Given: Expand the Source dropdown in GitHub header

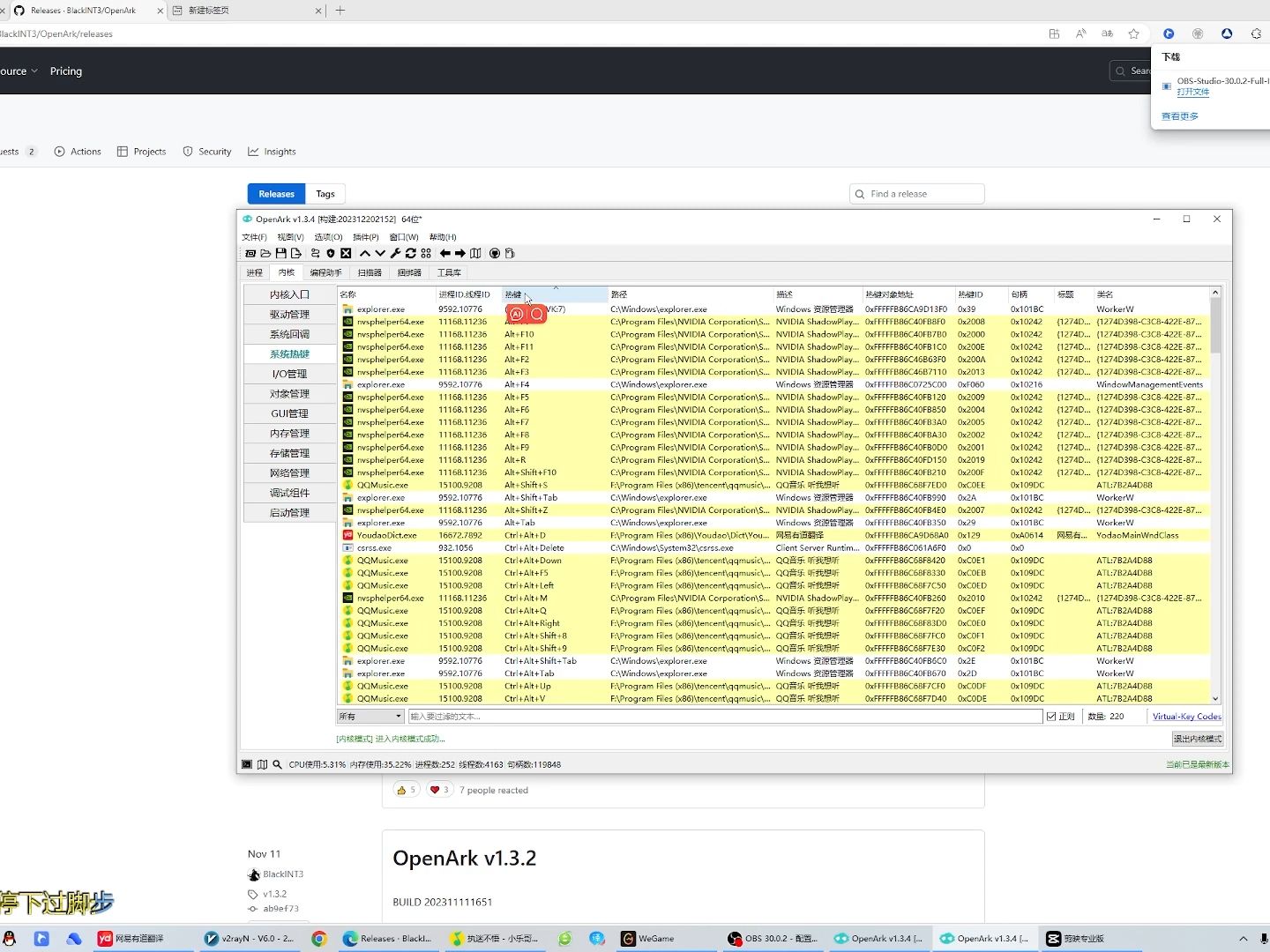Looking at the screenshot, I should pos(19,71).
